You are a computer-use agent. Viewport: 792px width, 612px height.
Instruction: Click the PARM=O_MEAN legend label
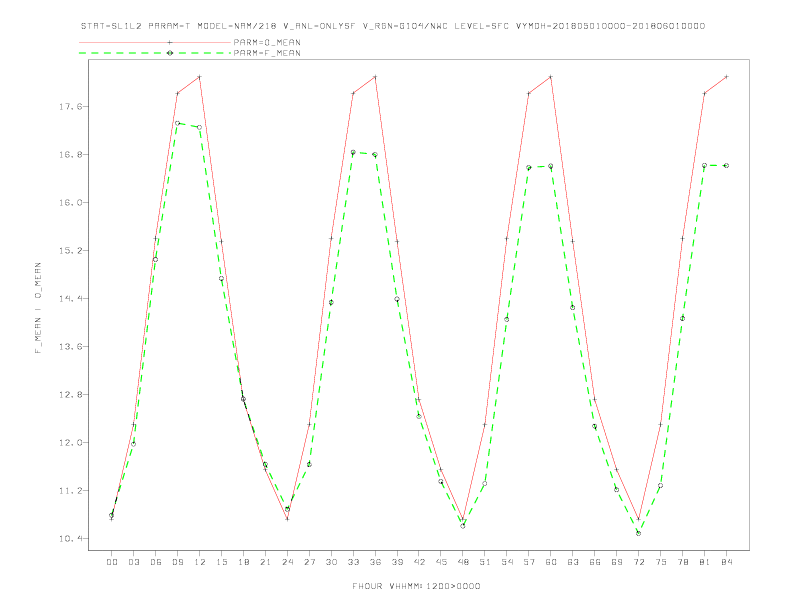point(267,42)
